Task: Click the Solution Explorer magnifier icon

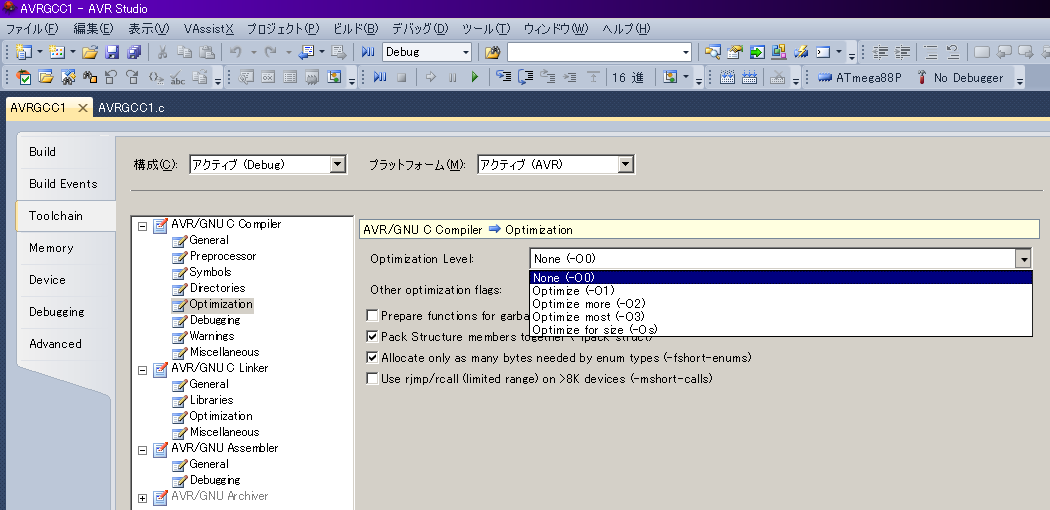Action: click(x=712, y=52)
